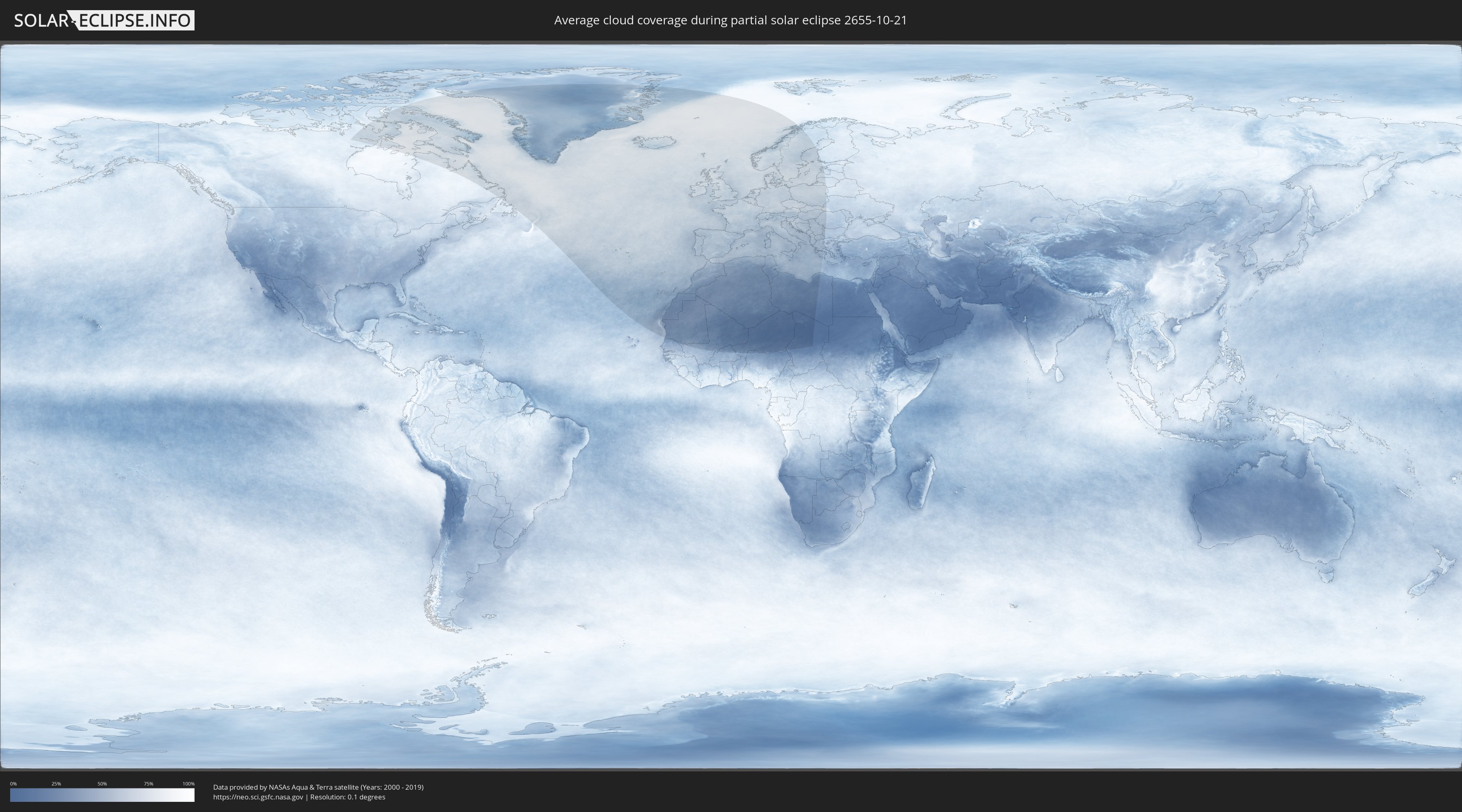Click the NASA Aqua & Terra data credit line
Image resolution: width=1462 pixels, height=812 pixels.
318,787
